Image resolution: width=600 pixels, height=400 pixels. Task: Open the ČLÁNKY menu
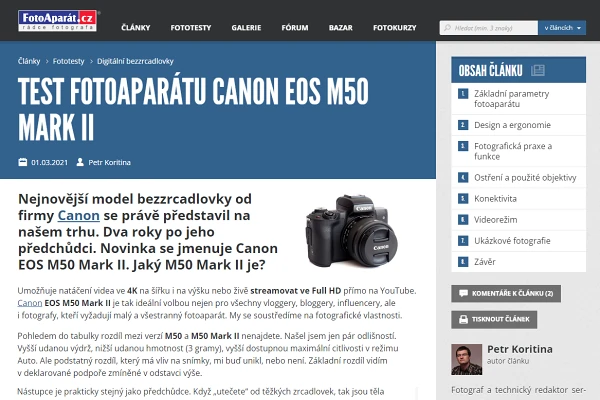click(136, 28)
